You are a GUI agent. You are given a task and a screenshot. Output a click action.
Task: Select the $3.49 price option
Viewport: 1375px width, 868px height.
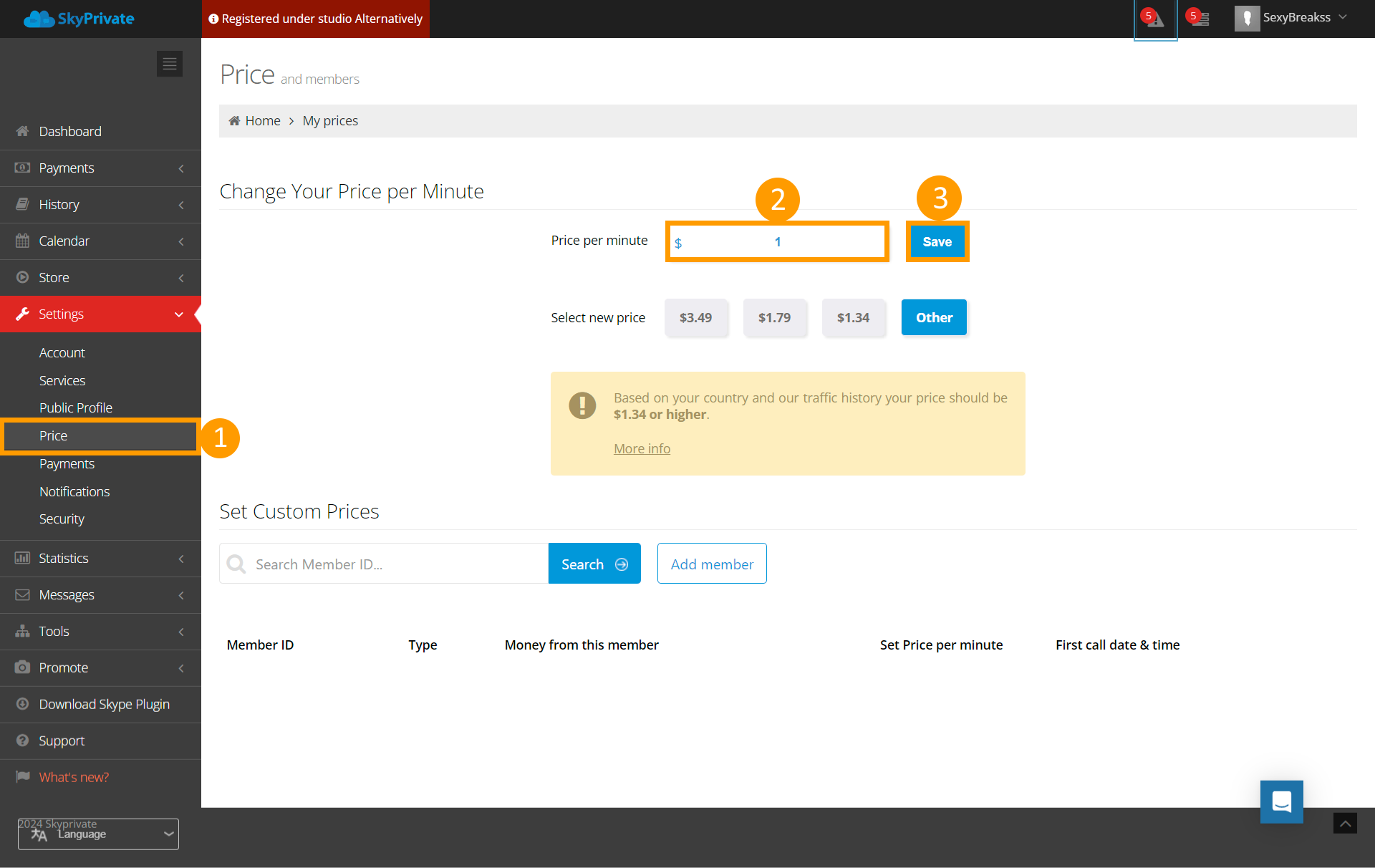click(x=695, y=317)
